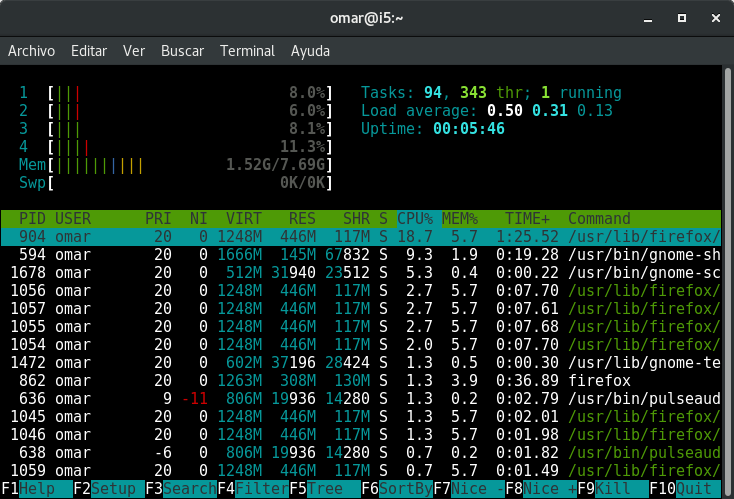
Task: Click the Mem usage meter bar
Action: (x=176, y=165)
